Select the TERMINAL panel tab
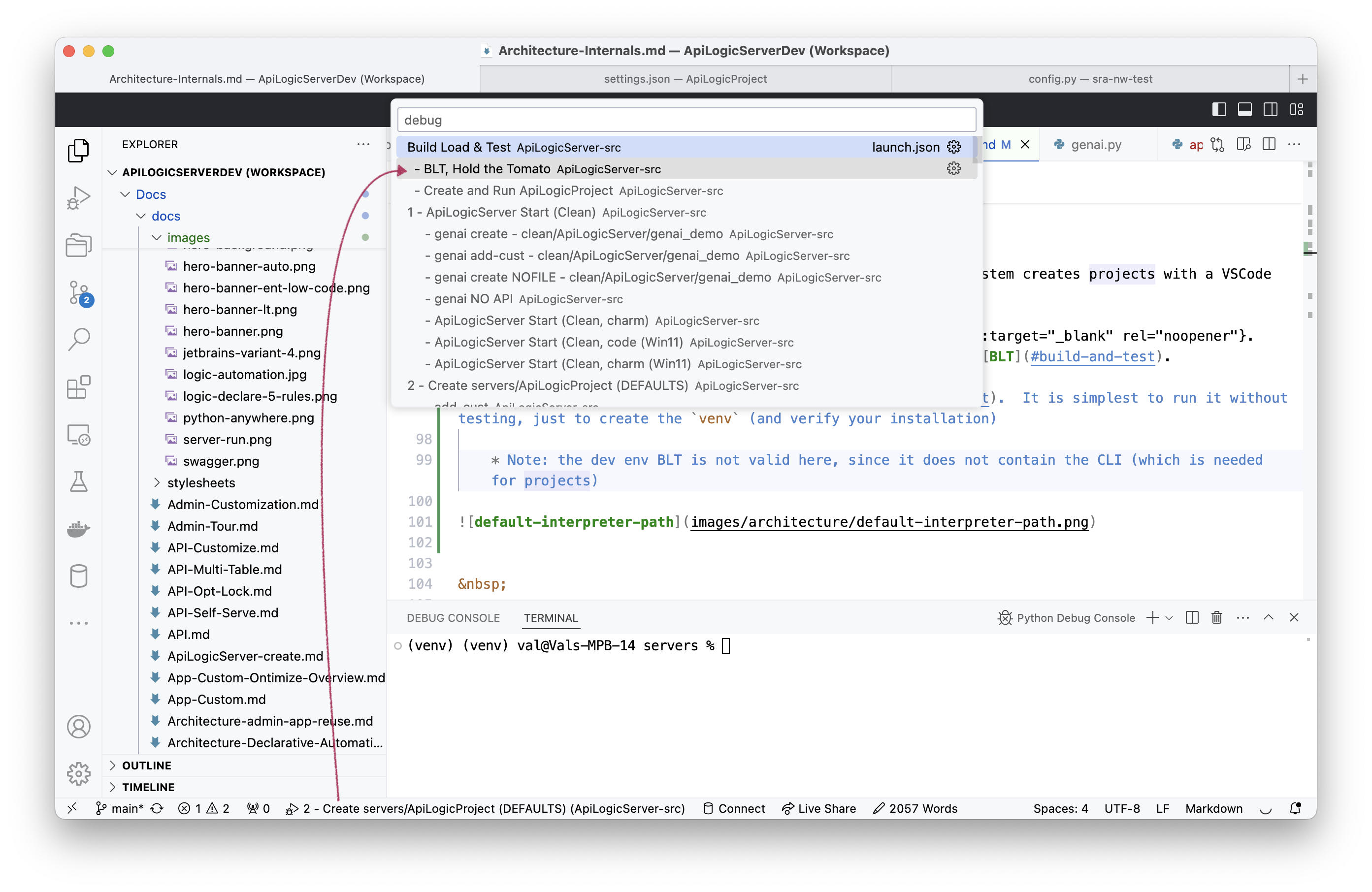Image resolution: width=1372 pixels, height=892 pixels. (551, 618)
